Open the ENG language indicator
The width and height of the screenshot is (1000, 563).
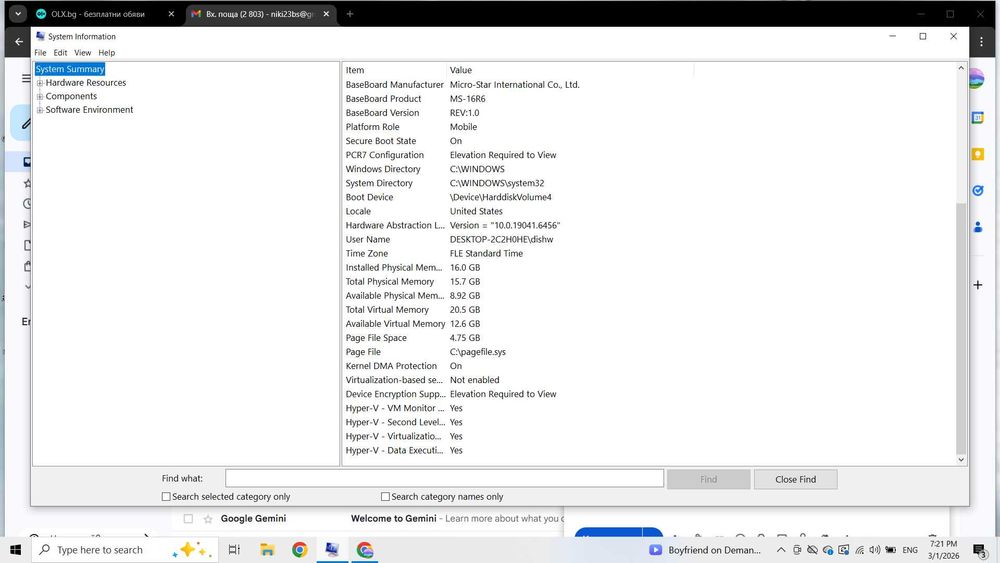pos(910,550)
